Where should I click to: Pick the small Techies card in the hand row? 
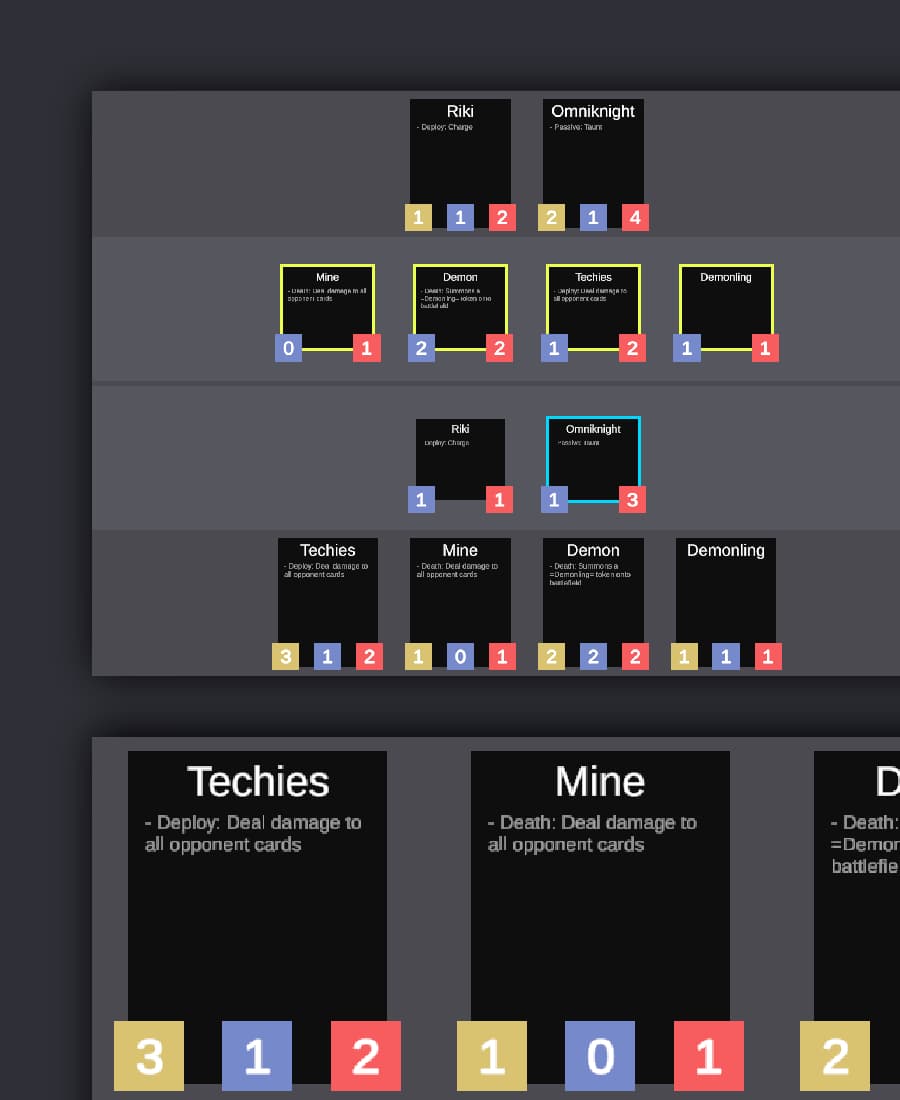(328, 602)
